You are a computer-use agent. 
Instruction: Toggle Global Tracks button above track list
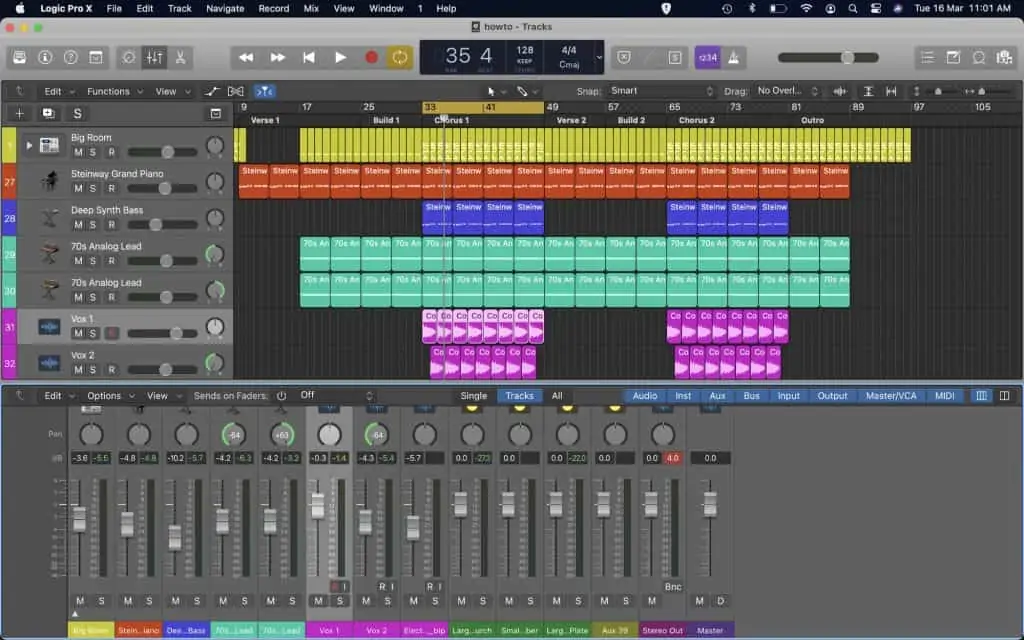point(216,114)
